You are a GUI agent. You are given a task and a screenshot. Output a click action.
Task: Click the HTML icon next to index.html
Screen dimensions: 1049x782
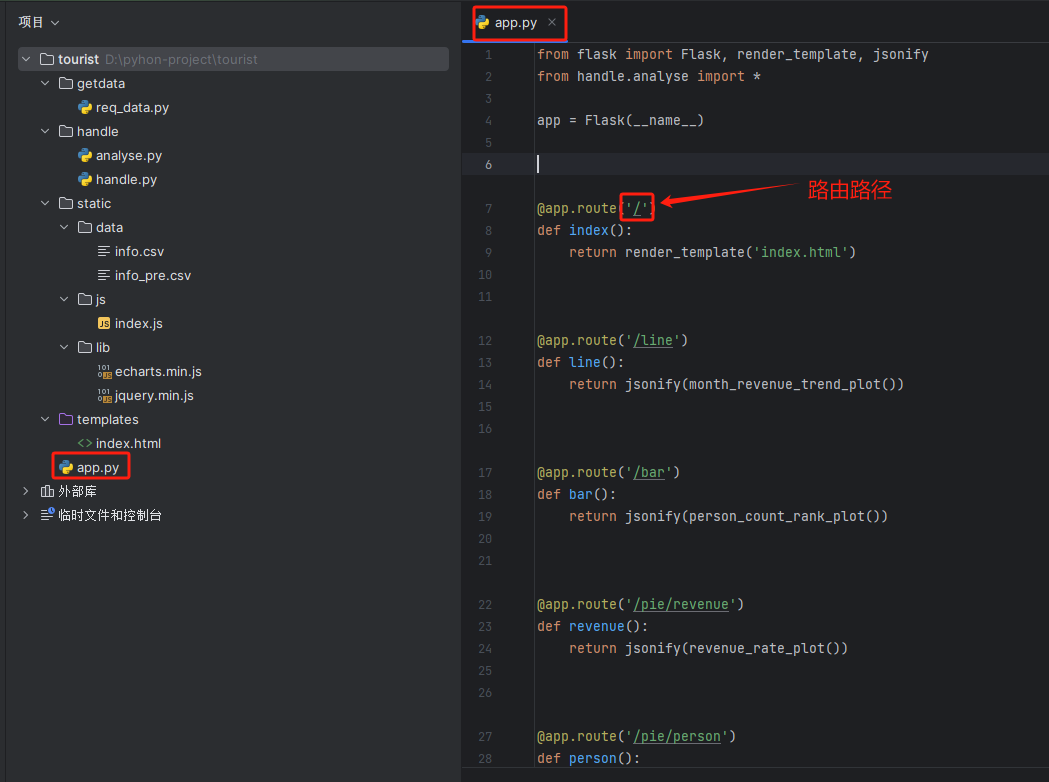coord(85,444)
